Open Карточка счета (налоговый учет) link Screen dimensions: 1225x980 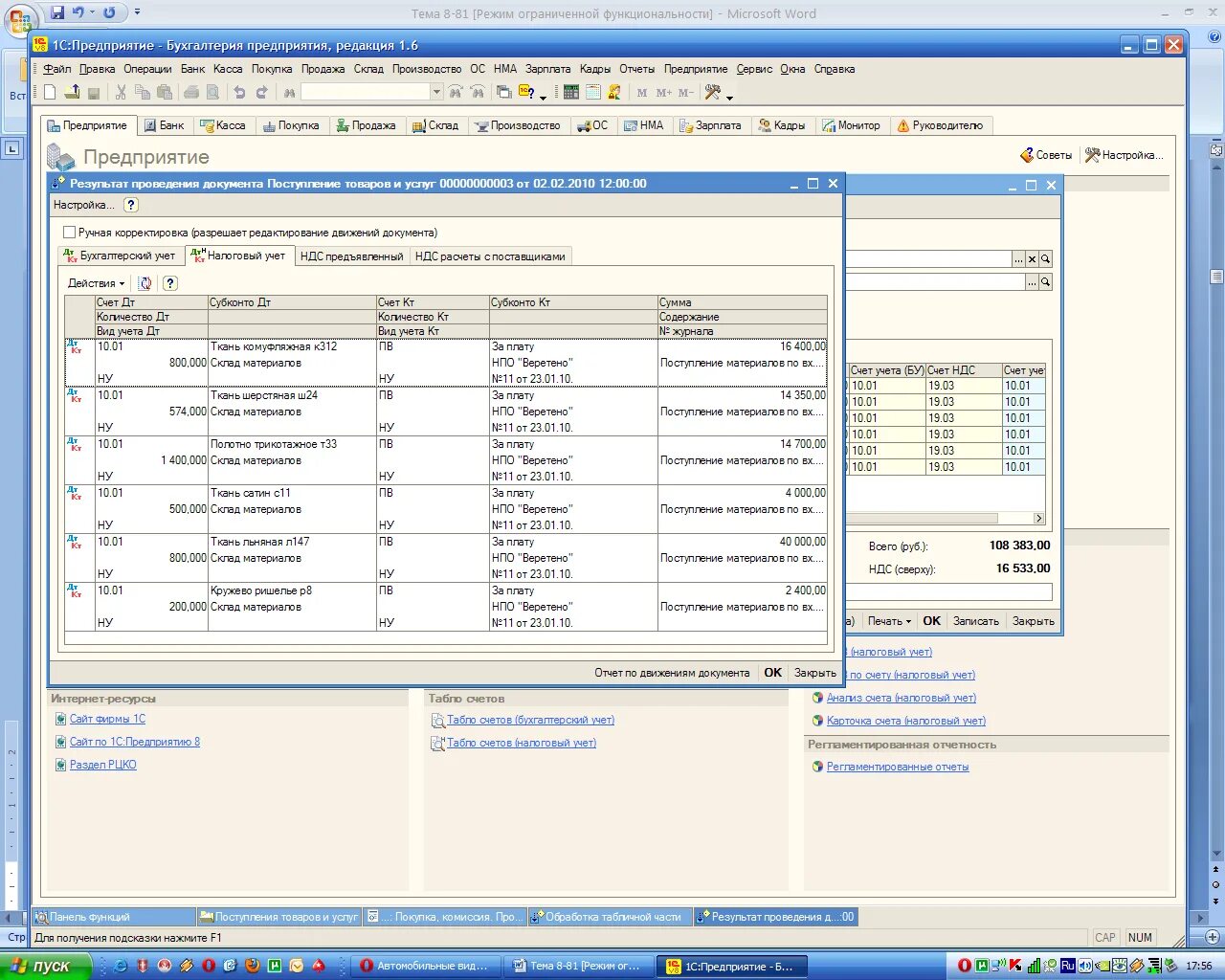906,721
